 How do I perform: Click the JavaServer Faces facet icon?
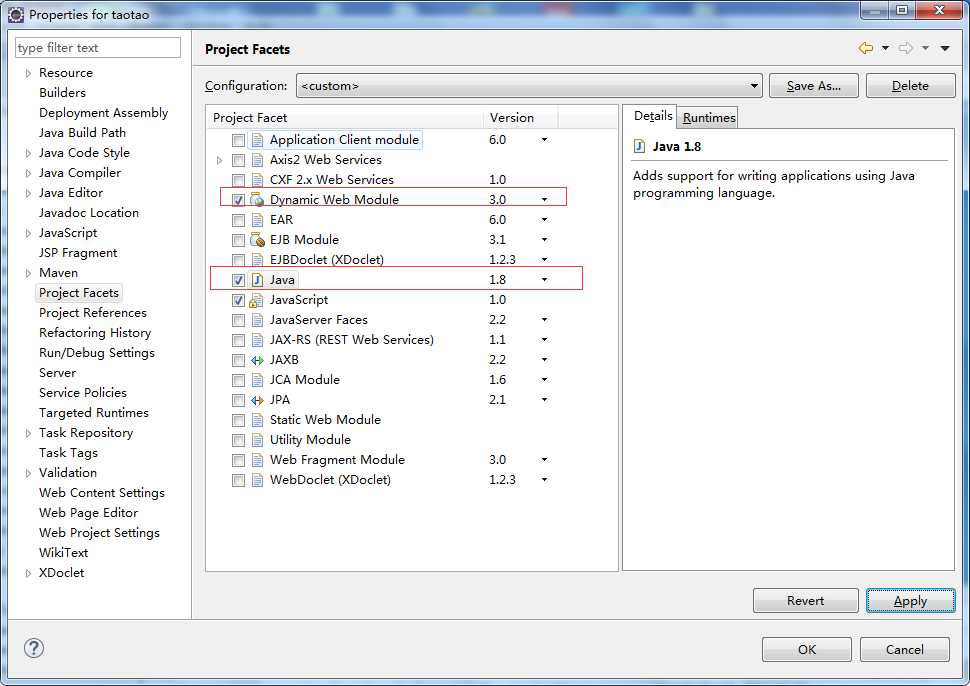(257, 320)
